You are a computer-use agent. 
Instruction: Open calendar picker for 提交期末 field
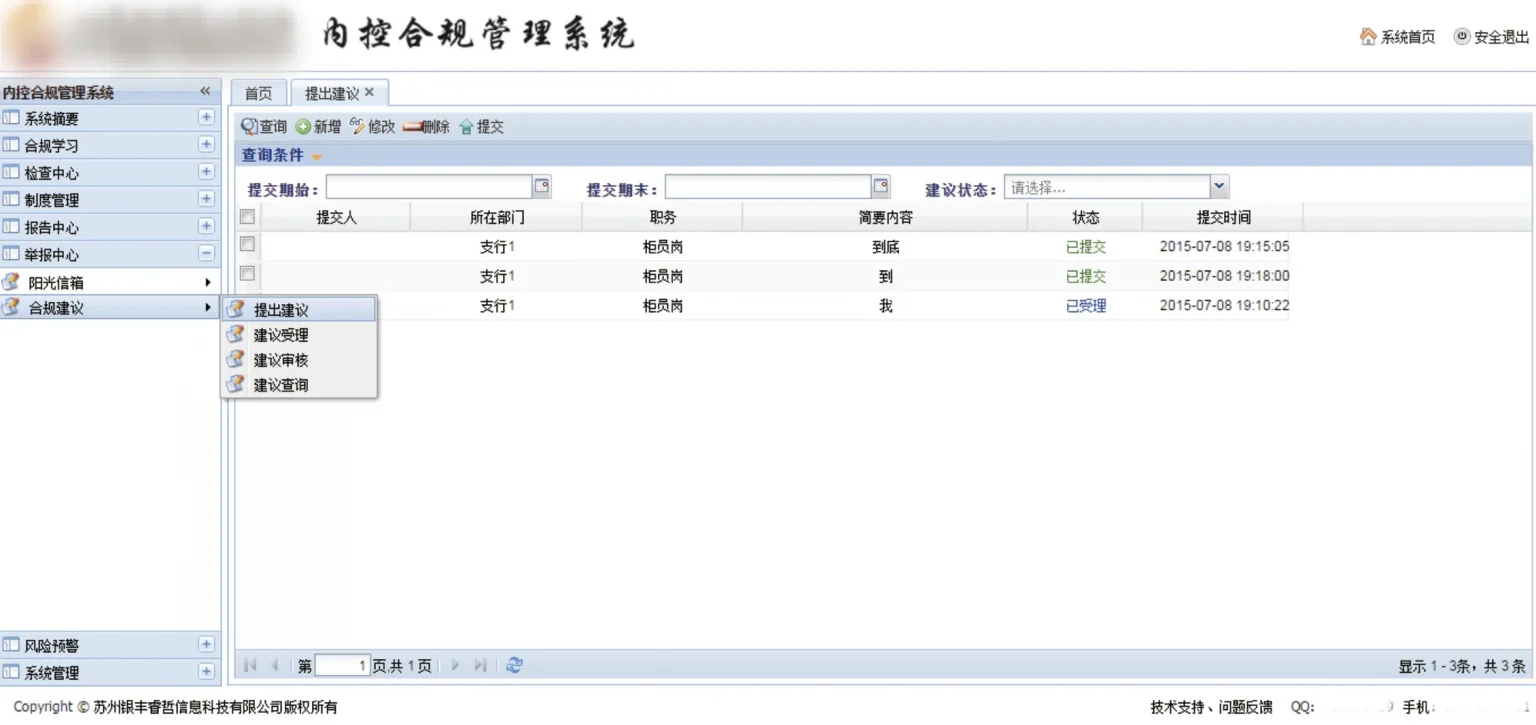pos(881,186)
